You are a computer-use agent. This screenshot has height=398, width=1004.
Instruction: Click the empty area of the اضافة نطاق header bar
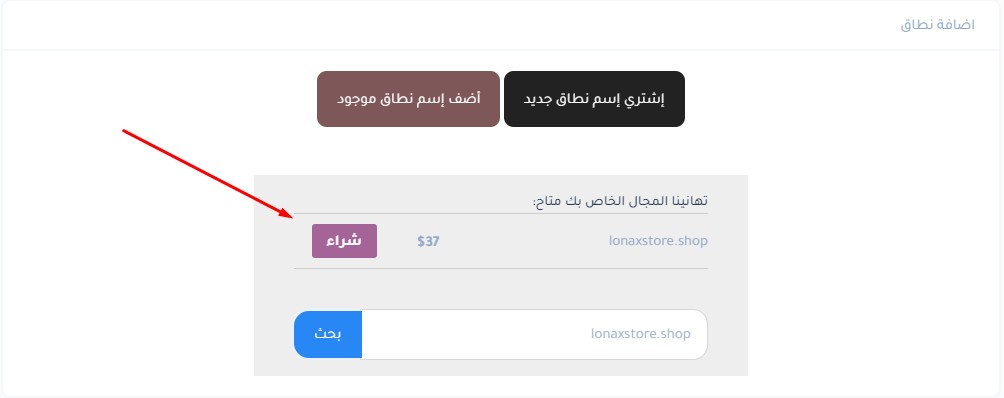(x=448, y=26)
